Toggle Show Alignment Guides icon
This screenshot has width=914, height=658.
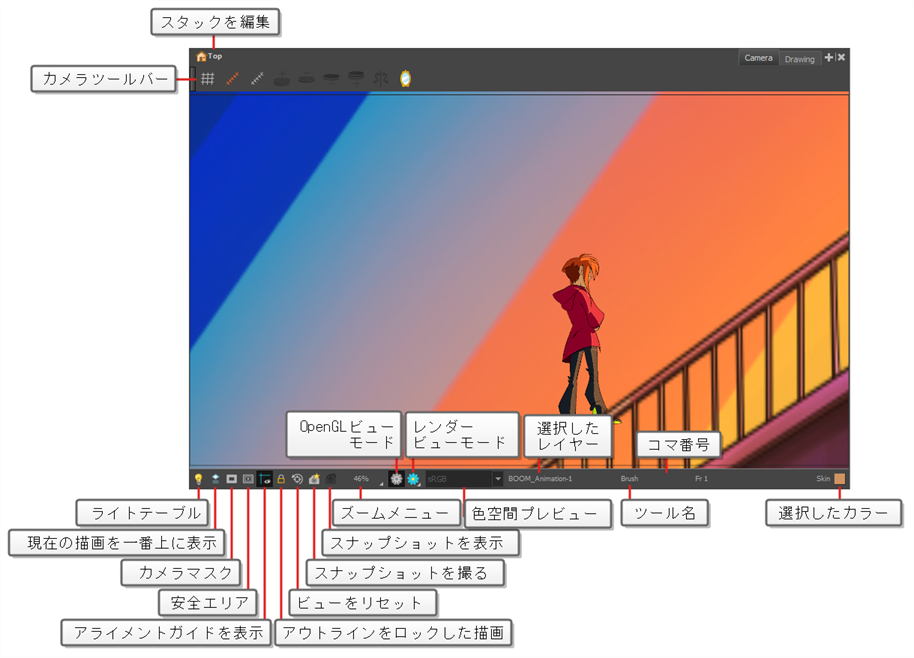click(265, 479)
